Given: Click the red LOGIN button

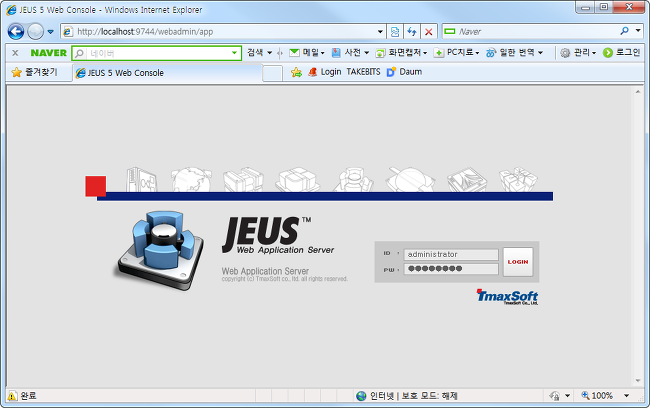Looking at the screenshot, I should tap(518, 262).
